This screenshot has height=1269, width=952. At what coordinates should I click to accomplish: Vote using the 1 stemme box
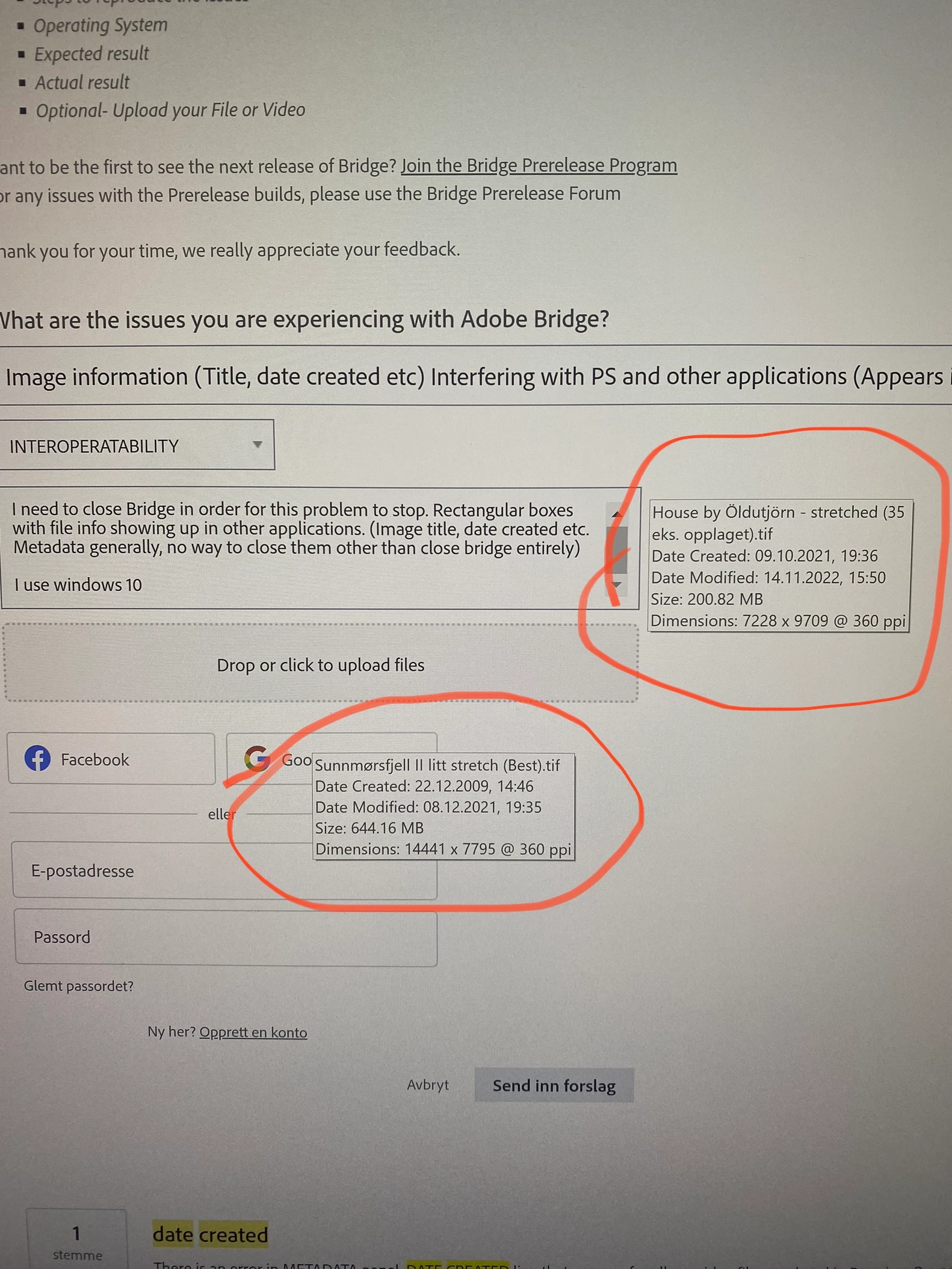pos(76,1240)
